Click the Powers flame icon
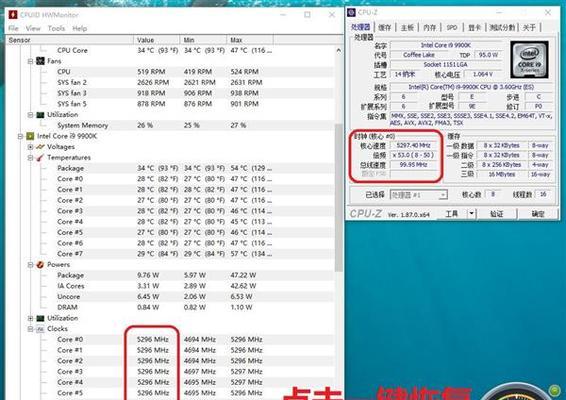The image size is (566, 400). pyautogui.click(x=40, y=265)
